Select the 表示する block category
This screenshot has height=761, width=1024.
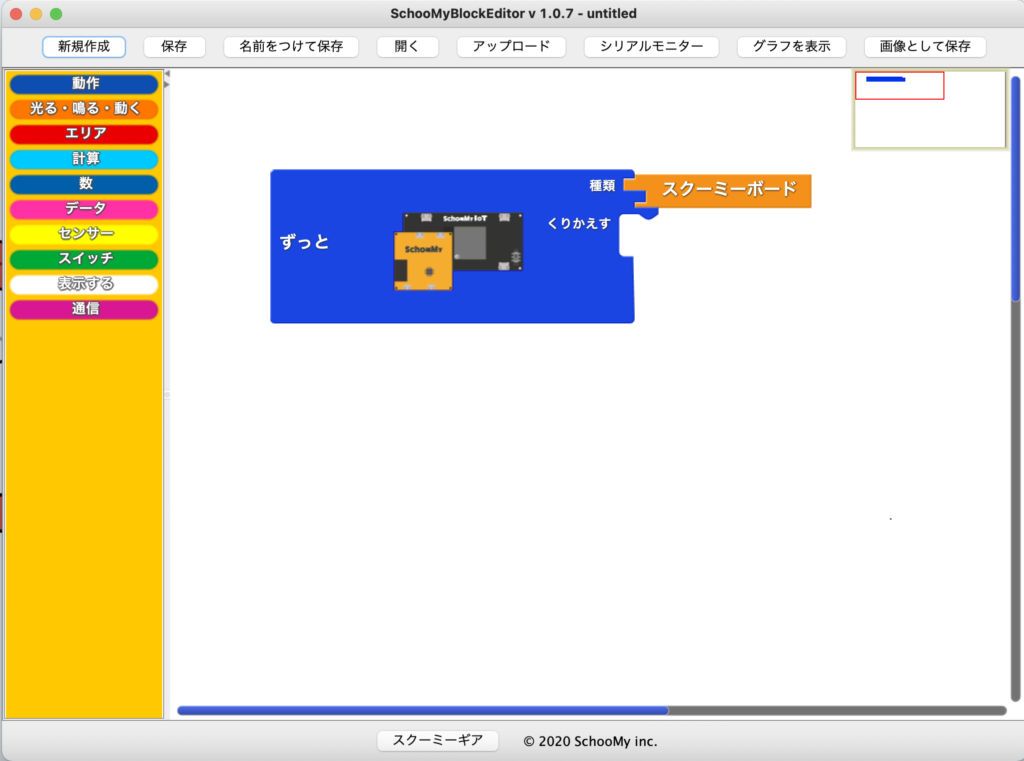84,284
